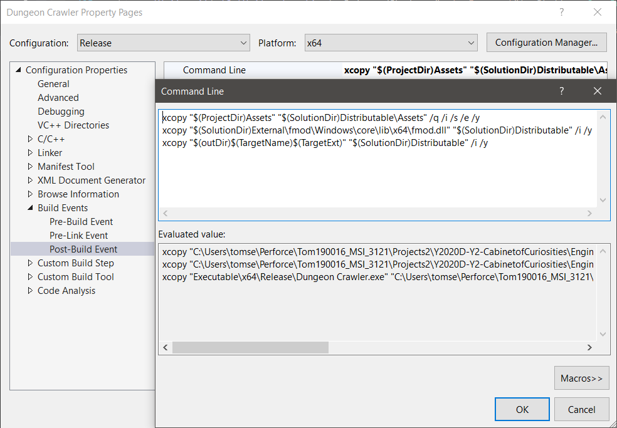
Task: Select the Advanced property page
Action: click(58, 98)
